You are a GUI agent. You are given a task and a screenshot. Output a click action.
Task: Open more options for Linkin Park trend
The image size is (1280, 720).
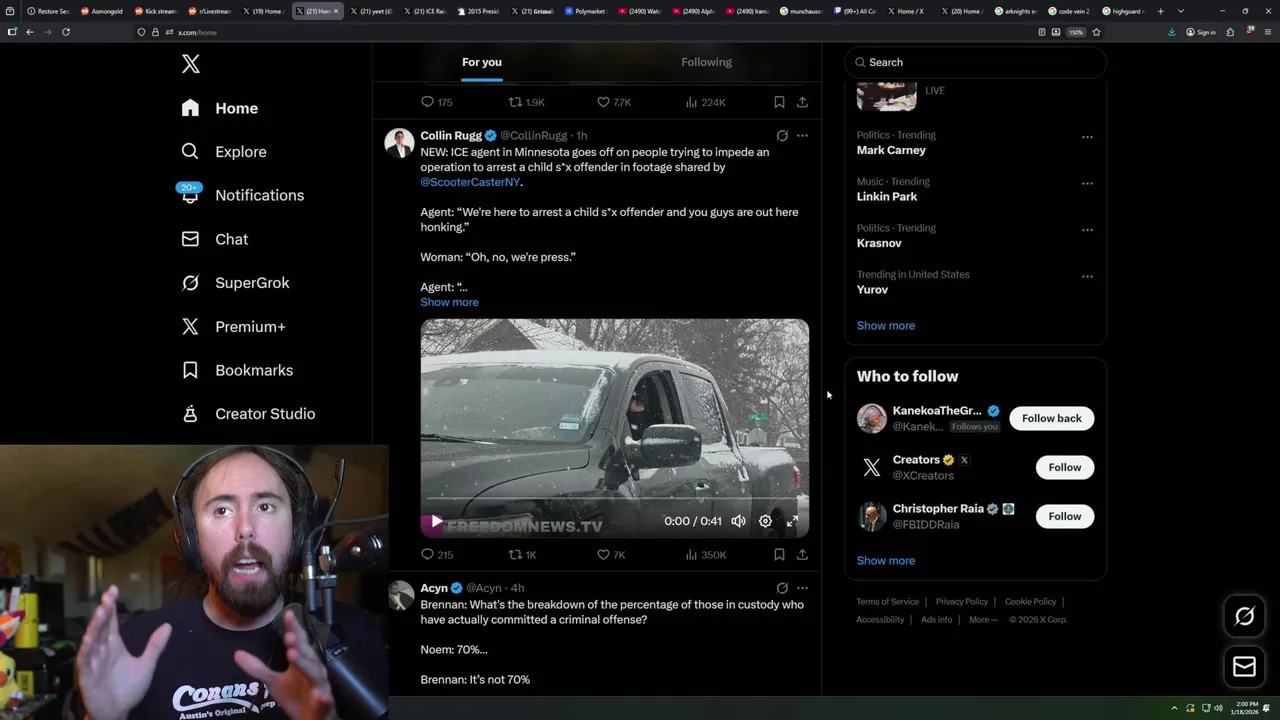1087,183
